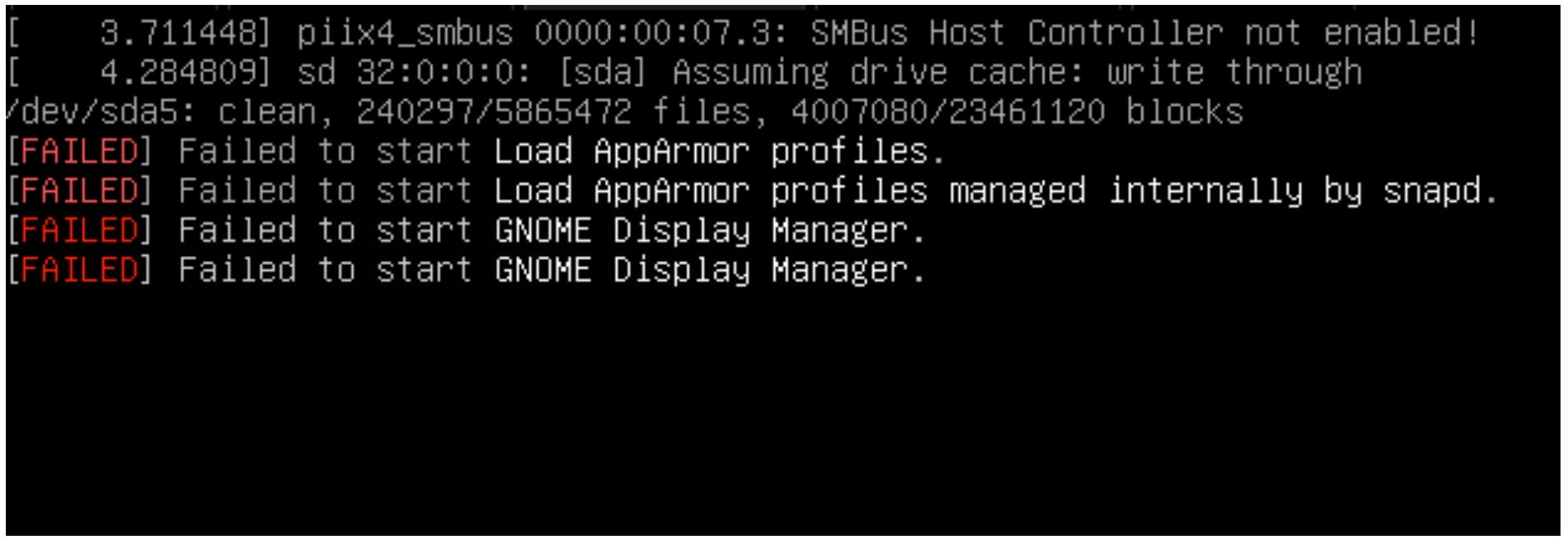This screenshot has width=1568, height=540.
Task: Click the 'managed internally' text
Action: [1125, 191]
